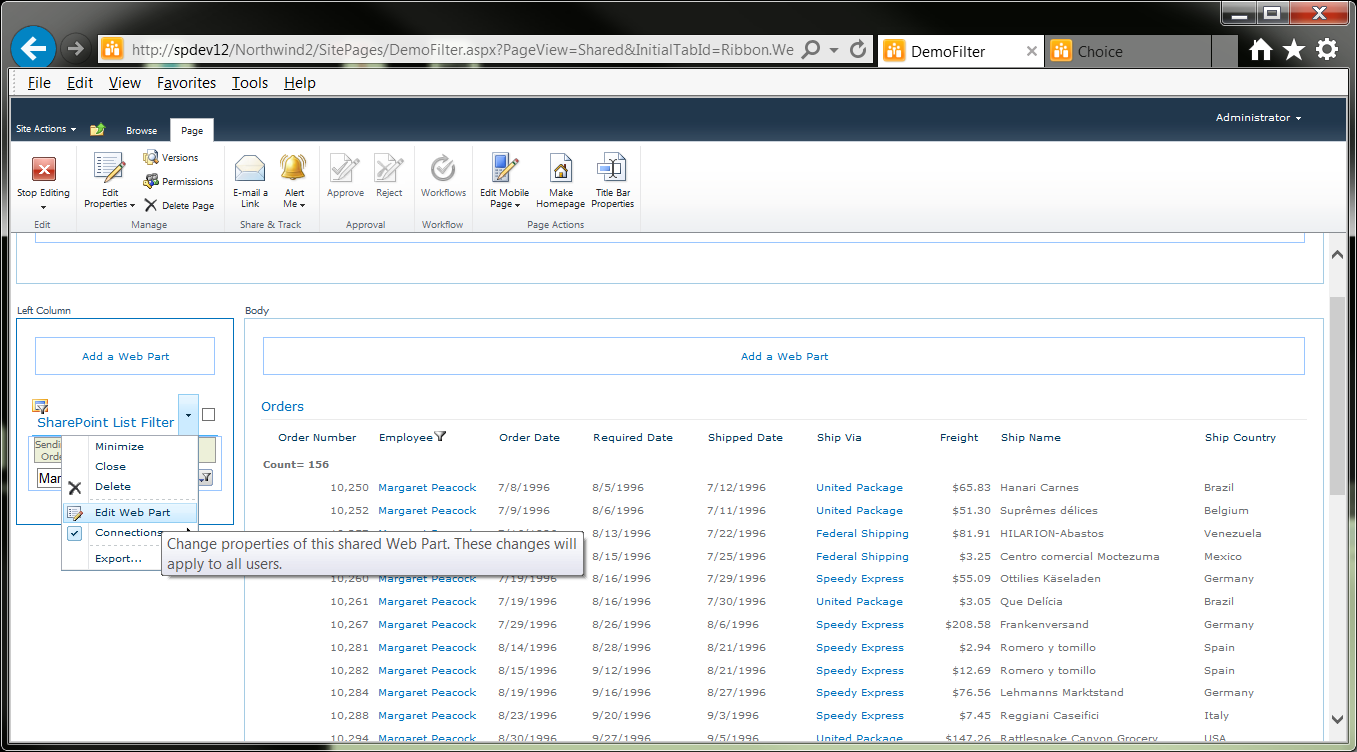Viewport: 1357px width, 752px height.
Task: Click the page URL address field
Action: pos(463,50)
